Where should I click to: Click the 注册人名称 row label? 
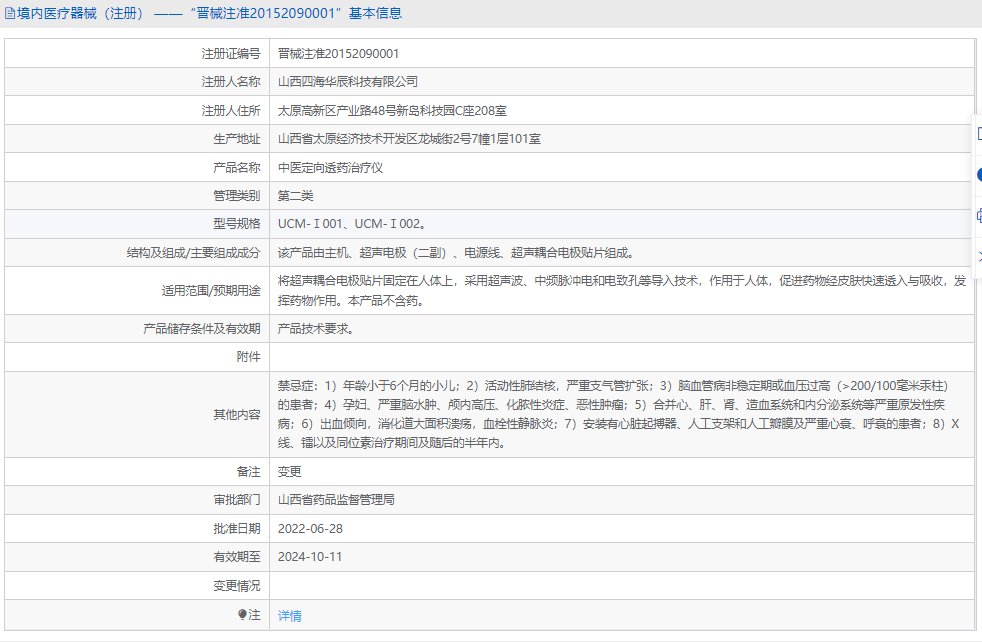(x=230, y=81)
